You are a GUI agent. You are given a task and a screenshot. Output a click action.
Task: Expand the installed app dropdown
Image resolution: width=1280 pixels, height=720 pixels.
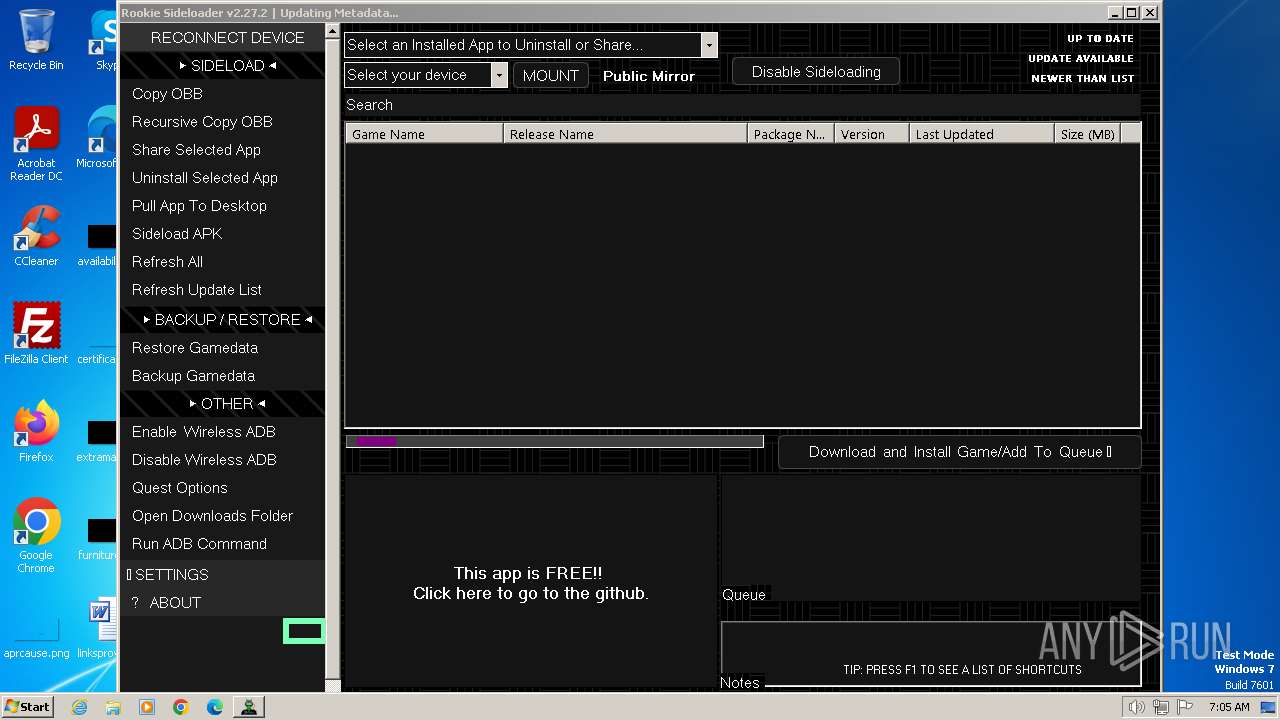click(x=709, y=45)
